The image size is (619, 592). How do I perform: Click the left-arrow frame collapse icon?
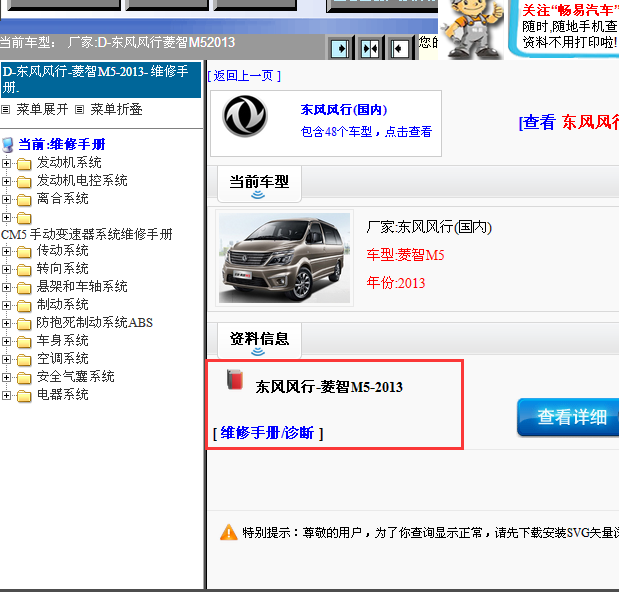400,49
